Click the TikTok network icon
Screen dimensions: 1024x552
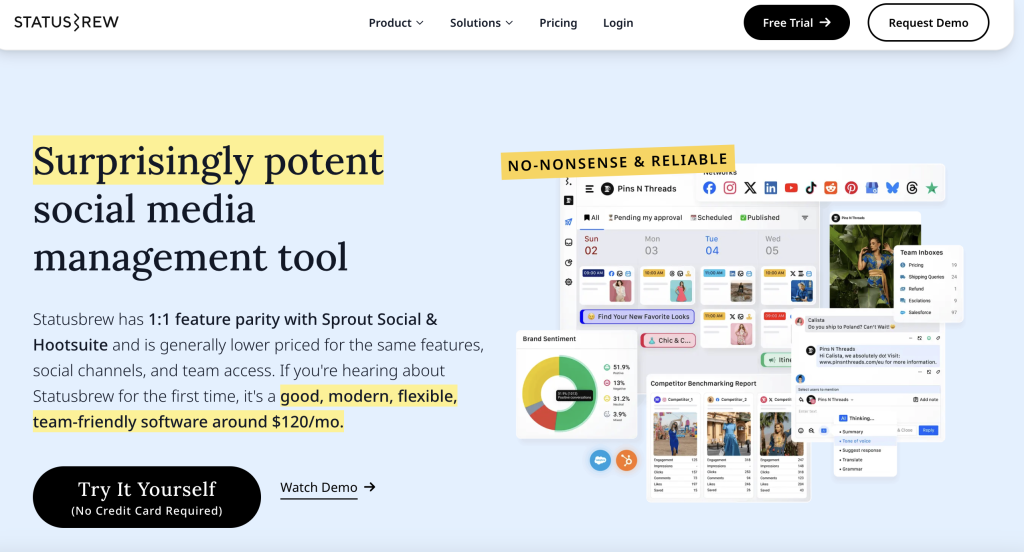pos(810,188)
